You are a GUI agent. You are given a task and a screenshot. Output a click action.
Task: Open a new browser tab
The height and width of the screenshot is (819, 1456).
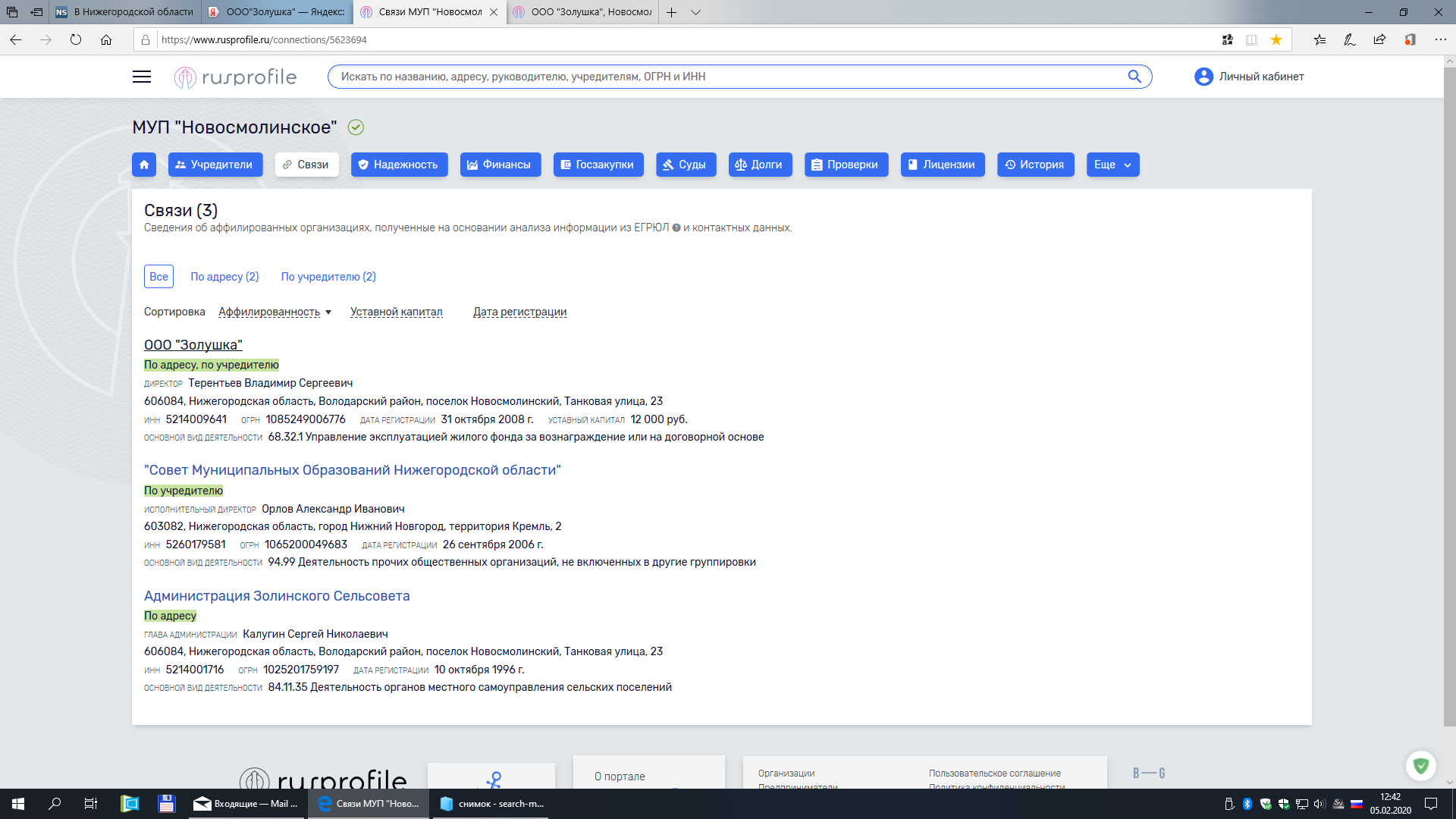[x=671, y=12]
